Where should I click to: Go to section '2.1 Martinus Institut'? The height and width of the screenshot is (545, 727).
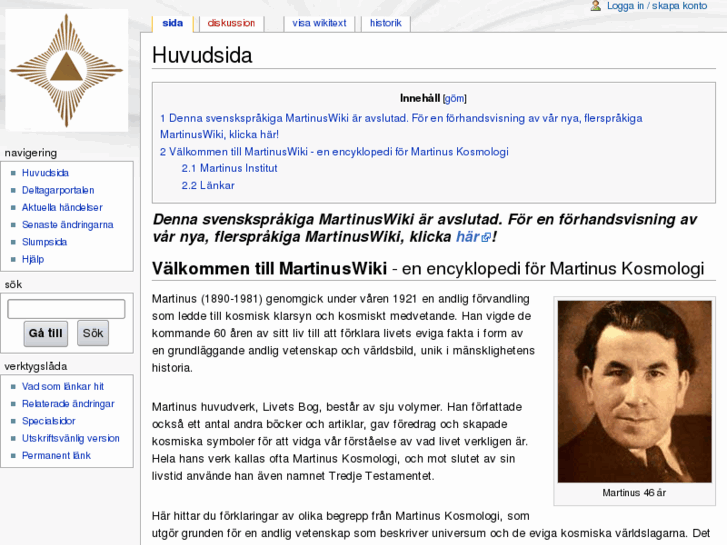point(229,168)
